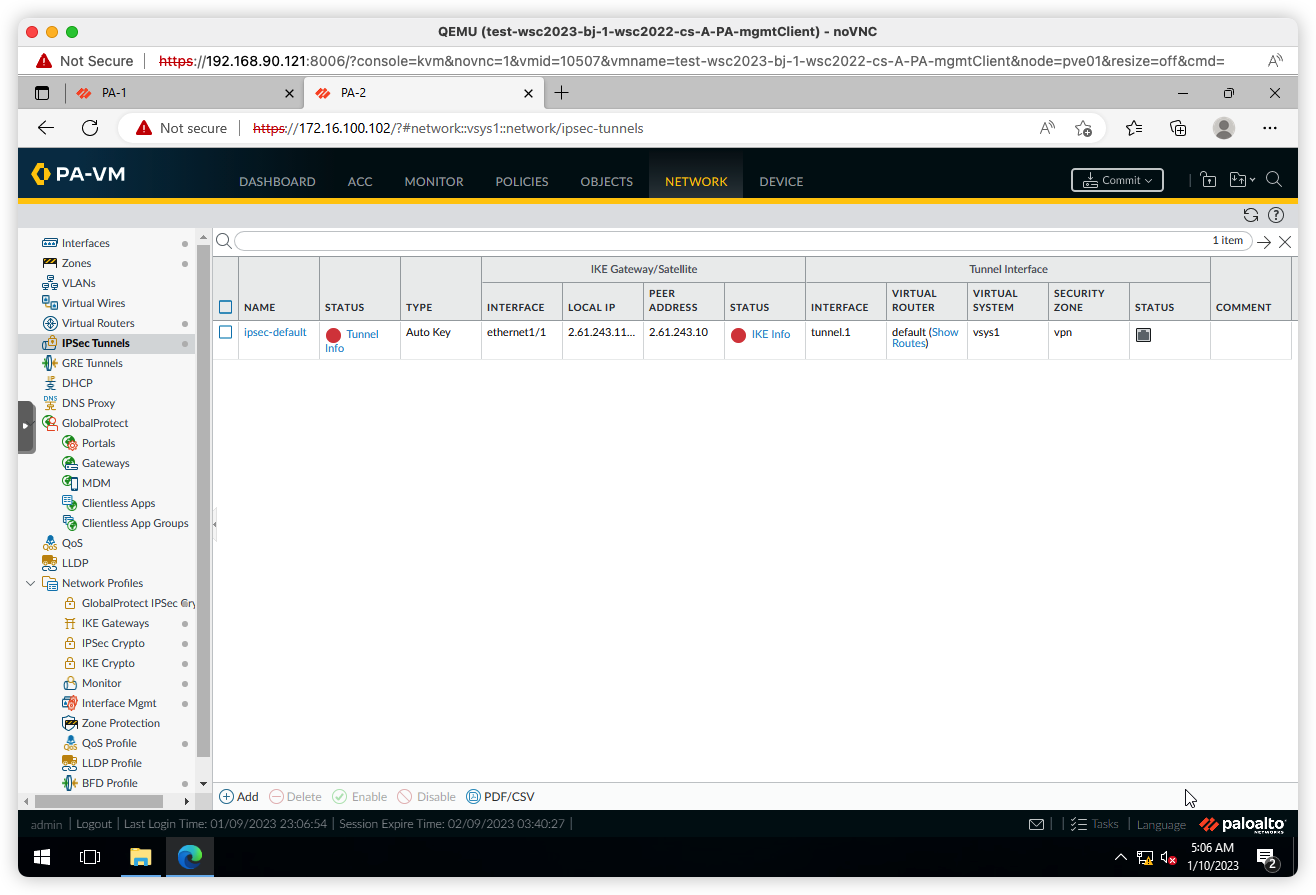Toggle the select-all header checkbox
The height and width of the screenshot is (895, 1316).
[226, 307]
